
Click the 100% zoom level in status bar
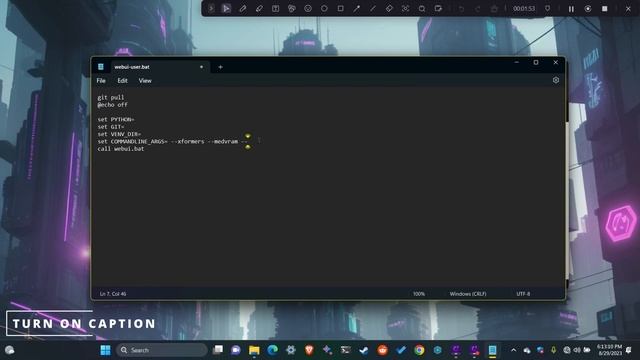(419, 294)
